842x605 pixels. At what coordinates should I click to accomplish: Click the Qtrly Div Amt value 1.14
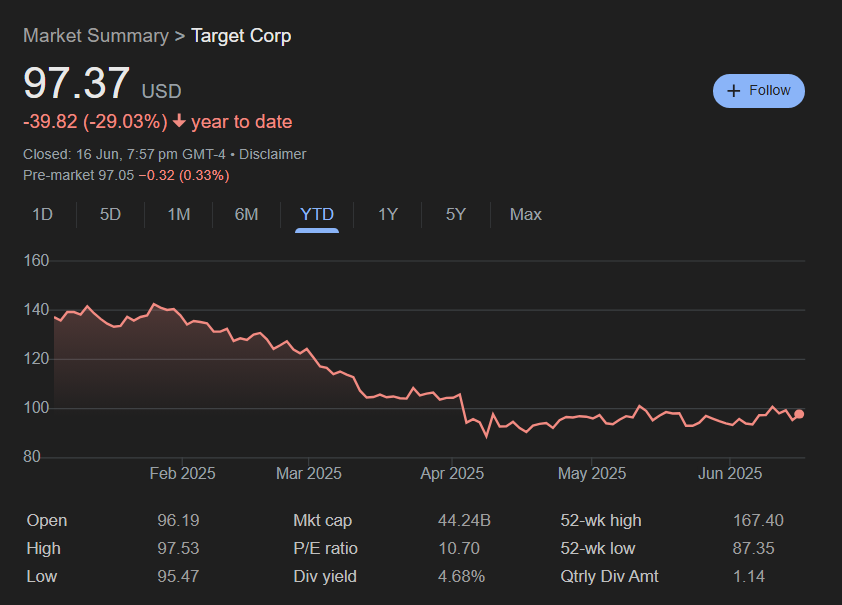(x=749, y=577)
